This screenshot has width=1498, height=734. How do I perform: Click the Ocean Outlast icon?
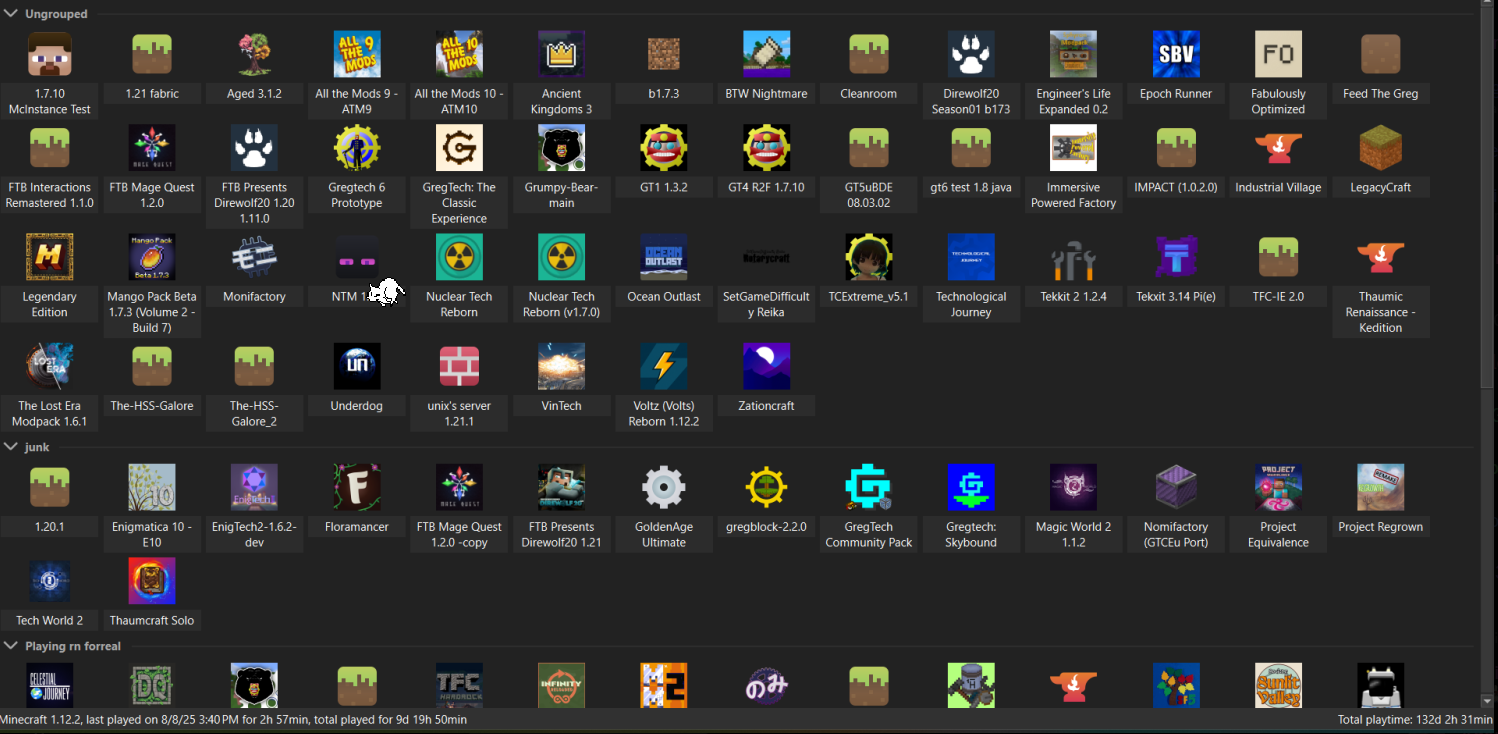coord(664,257)
